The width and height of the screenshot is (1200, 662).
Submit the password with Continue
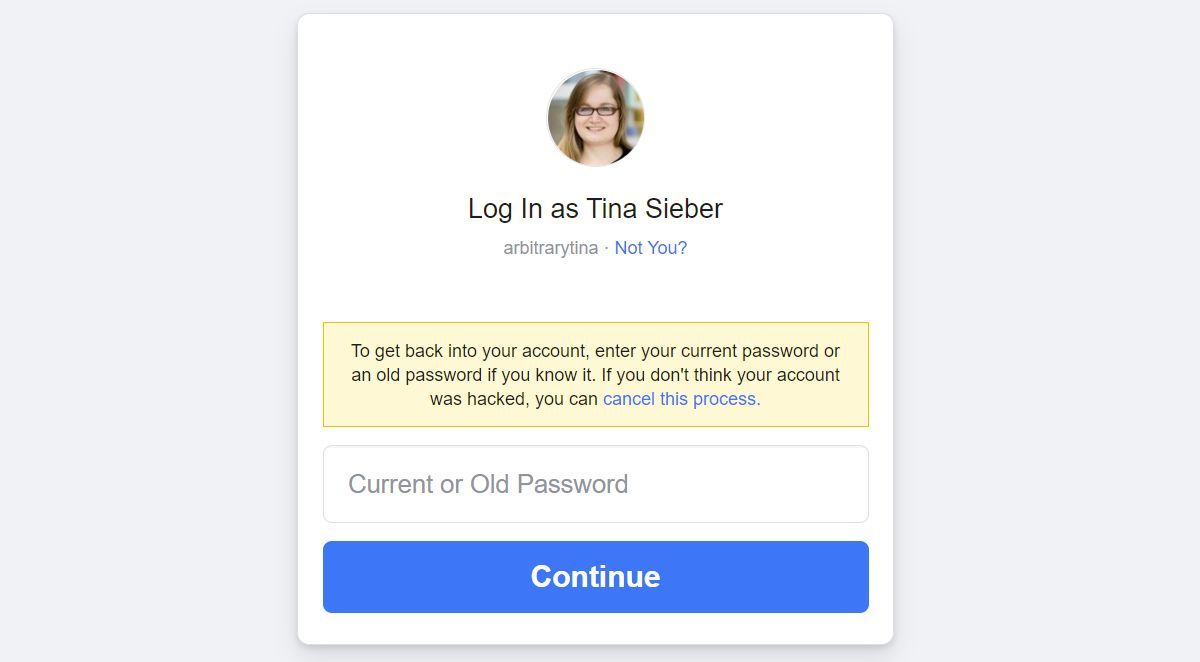click(595, 577)
